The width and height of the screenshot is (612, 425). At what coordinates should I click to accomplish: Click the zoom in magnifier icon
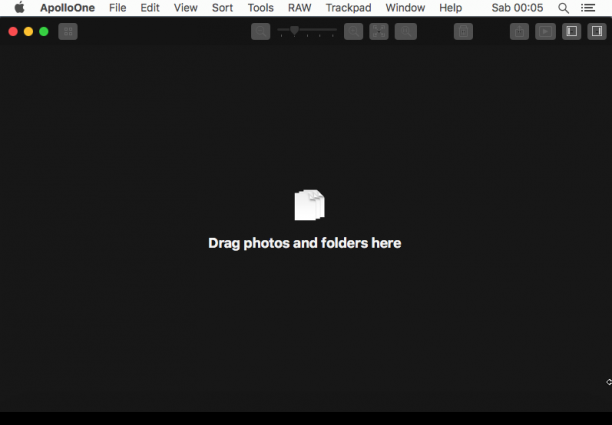(x=354, y=32)
